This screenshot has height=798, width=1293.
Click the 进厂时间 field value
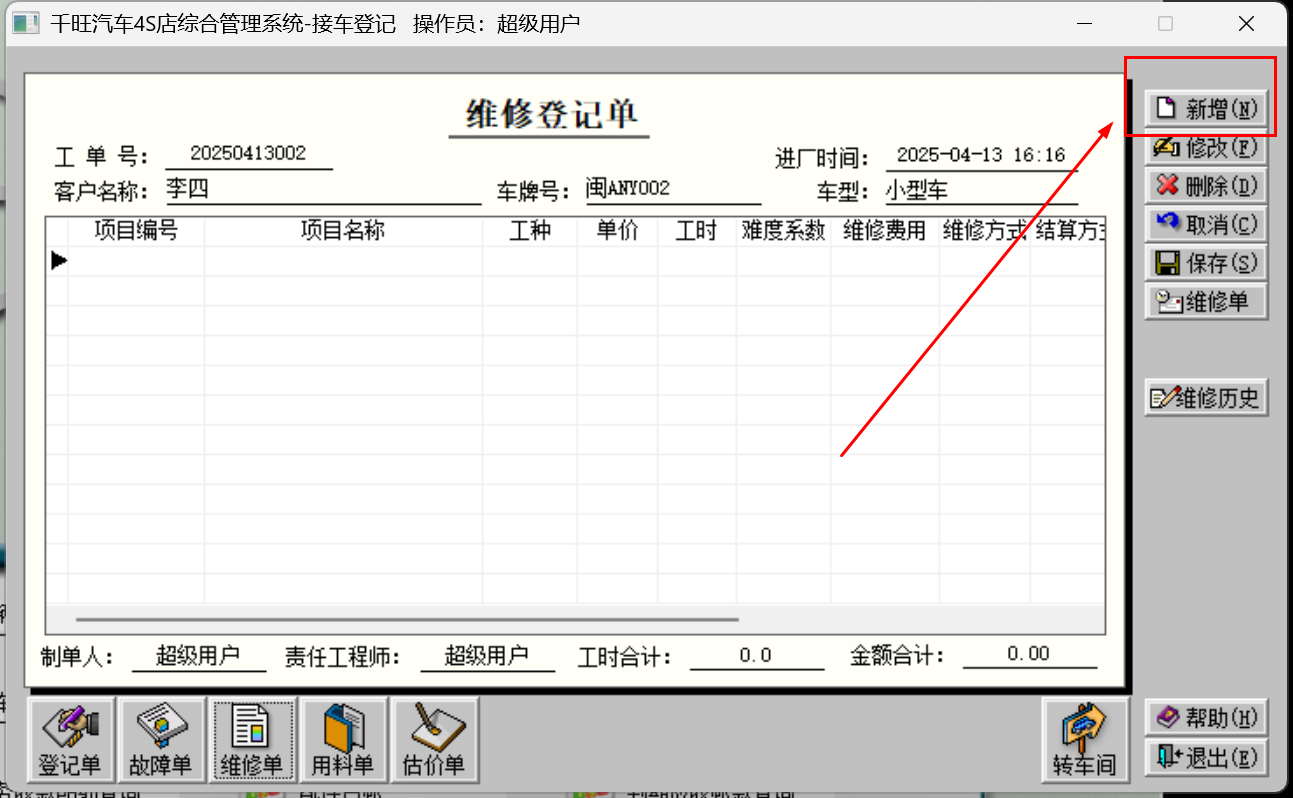coord(982,156)
